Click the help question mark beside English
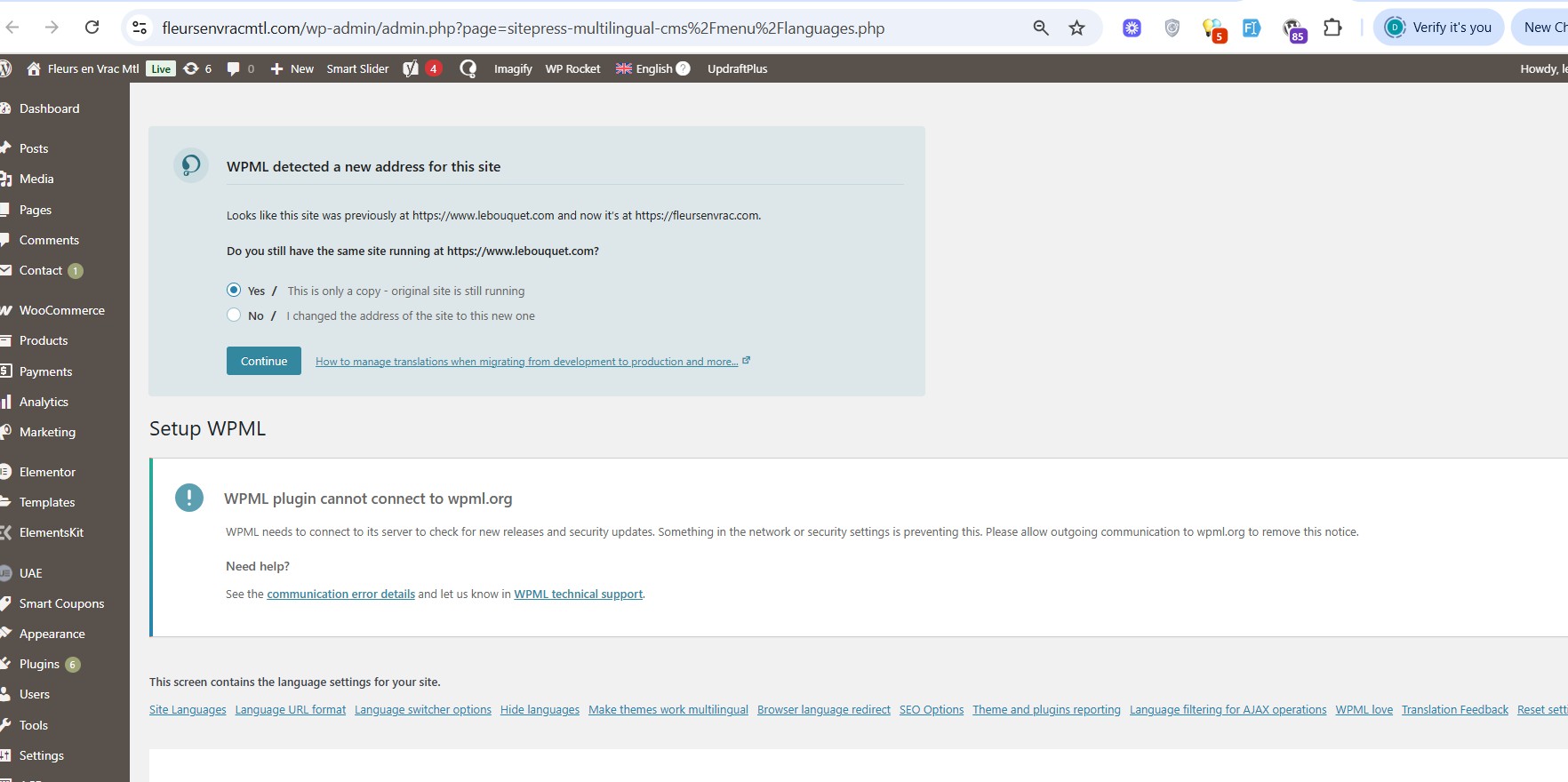This screenshot has width=1568, height=782. (x=683, y=68)
